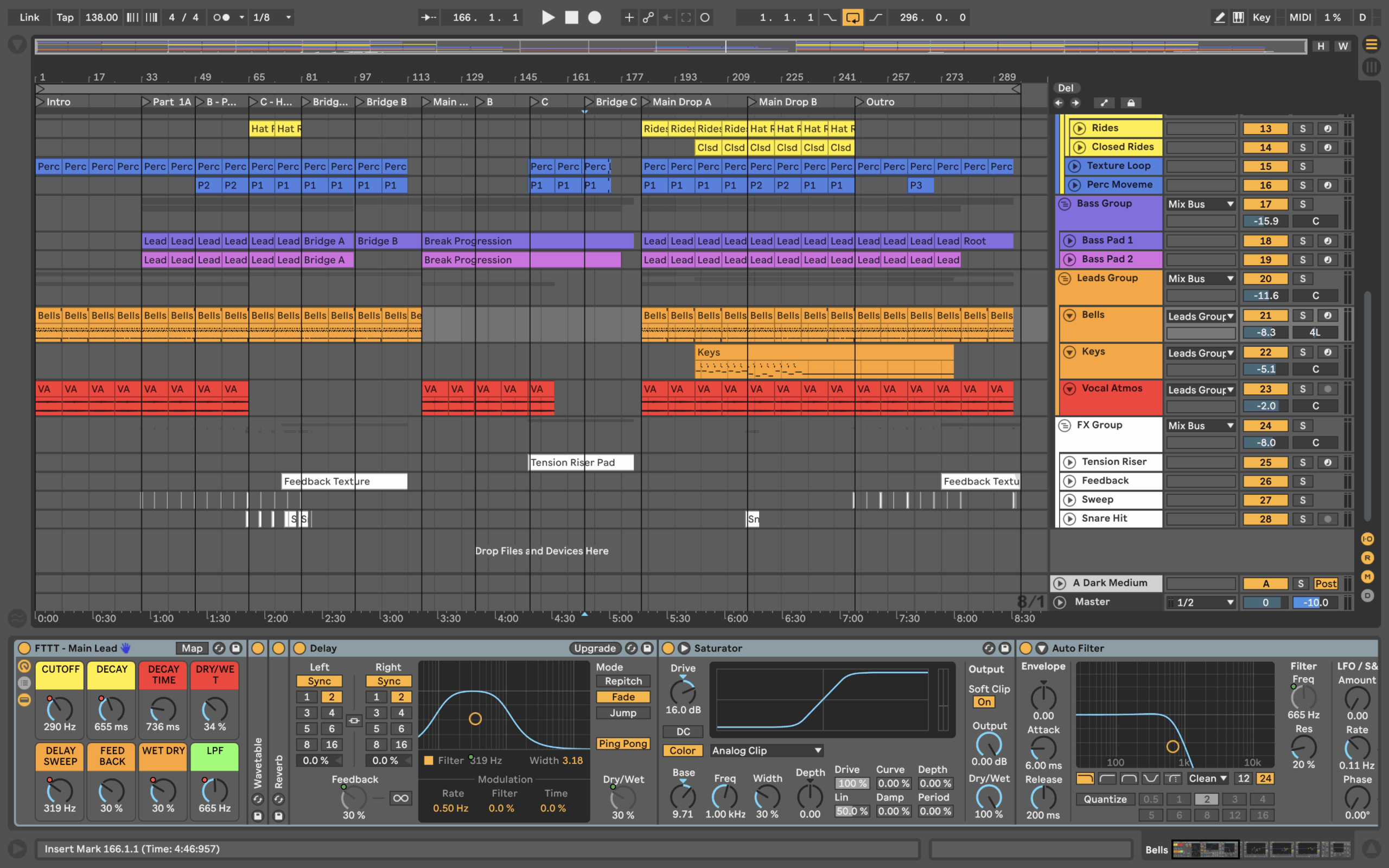Click Follow playback arrow icon

click(x=428, y=17)
